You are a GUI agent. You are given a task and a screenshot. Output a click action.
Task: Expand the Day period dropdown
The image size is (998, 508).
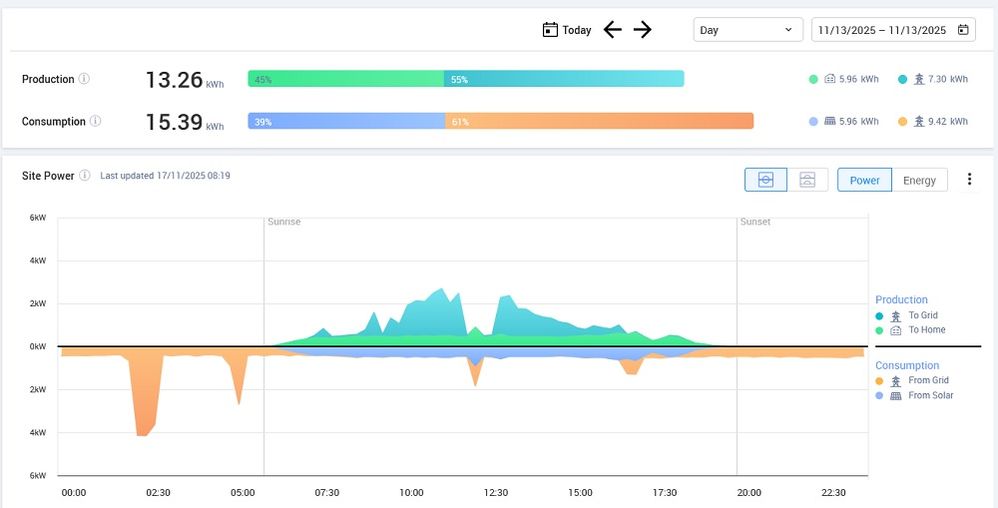pos(748,30)
